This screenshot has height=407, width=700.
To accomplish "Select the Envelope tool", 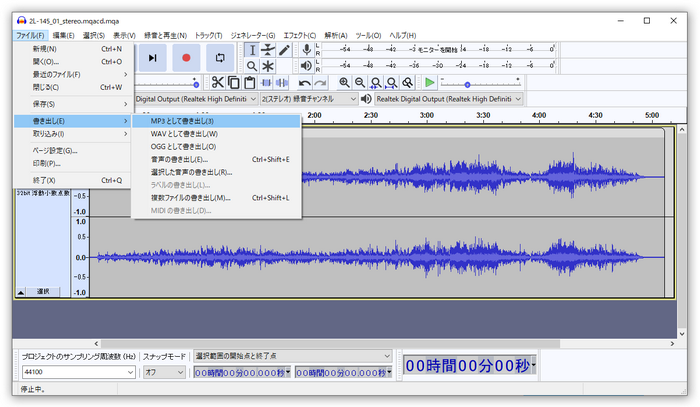I will coord(268,50).
